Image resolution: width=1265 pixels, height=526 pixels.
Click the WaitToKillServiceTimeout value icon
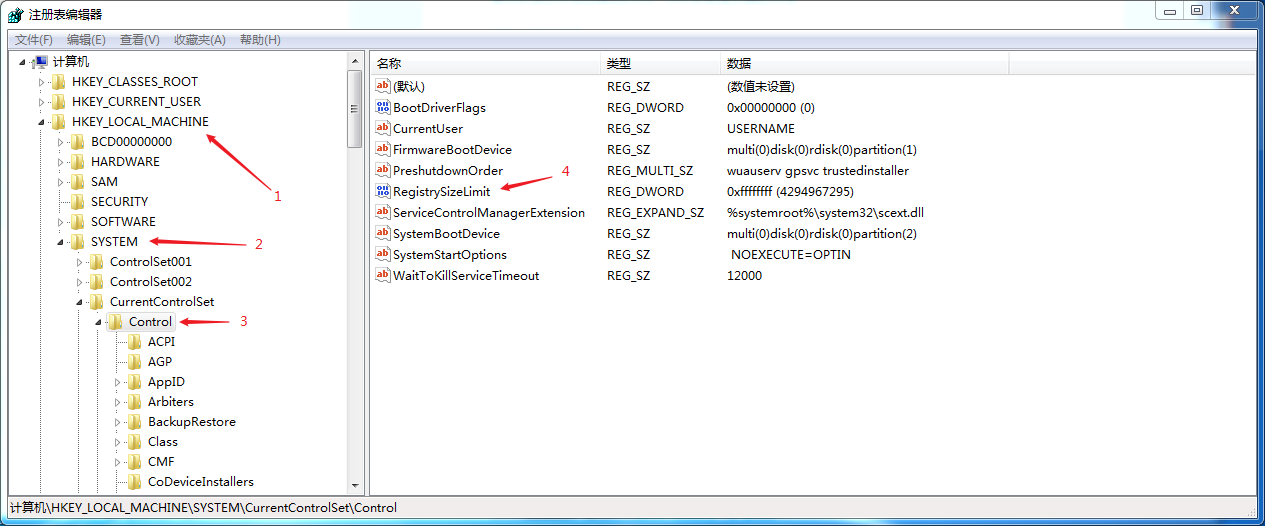click(x=382, y=275)
